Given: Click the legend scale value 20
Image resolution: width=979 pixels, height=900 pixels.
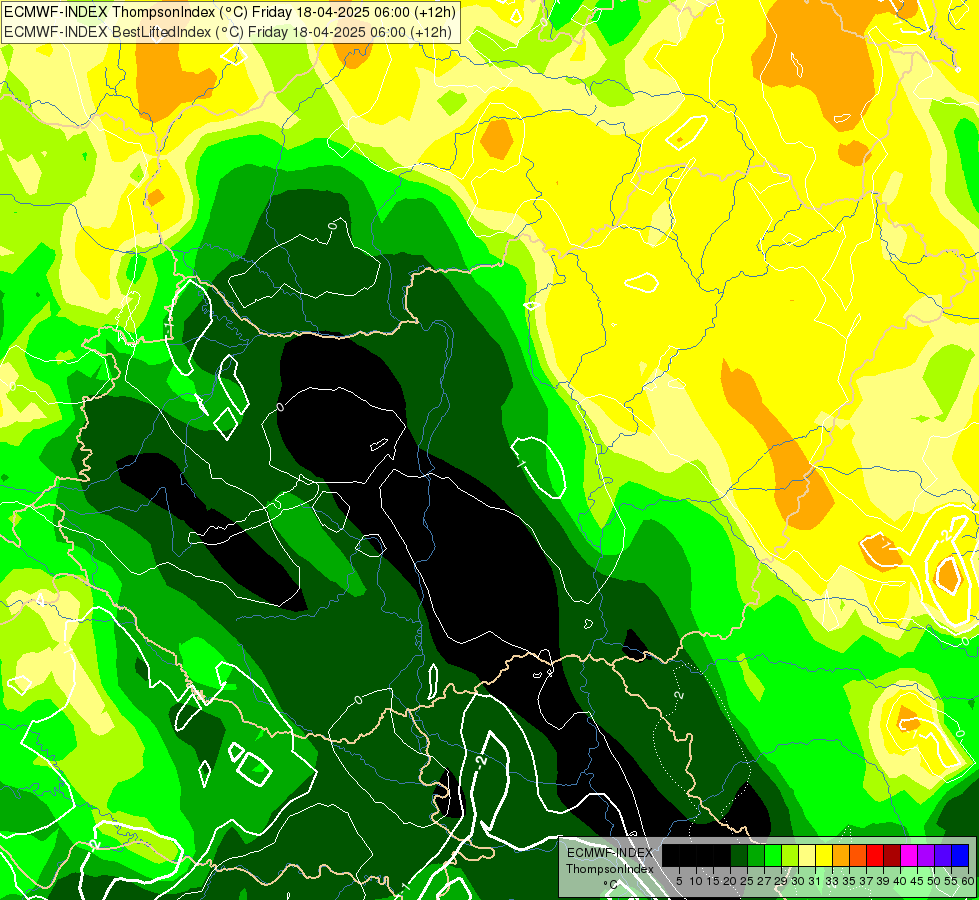Looking at the screenshot, I should coord(730,881).
